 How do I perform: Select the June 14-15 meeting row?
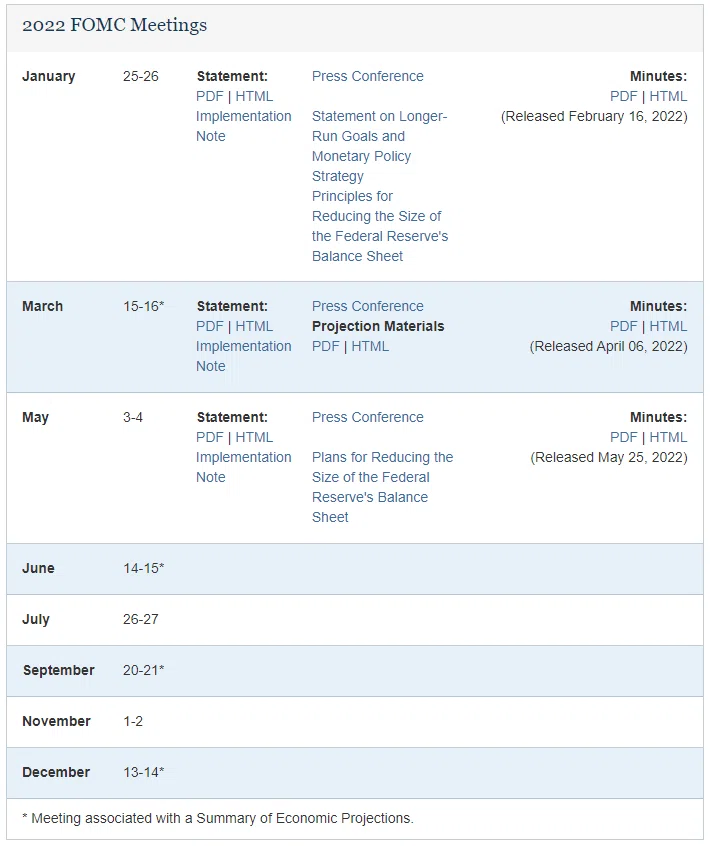pyautogui.click(x=355, y=569)
